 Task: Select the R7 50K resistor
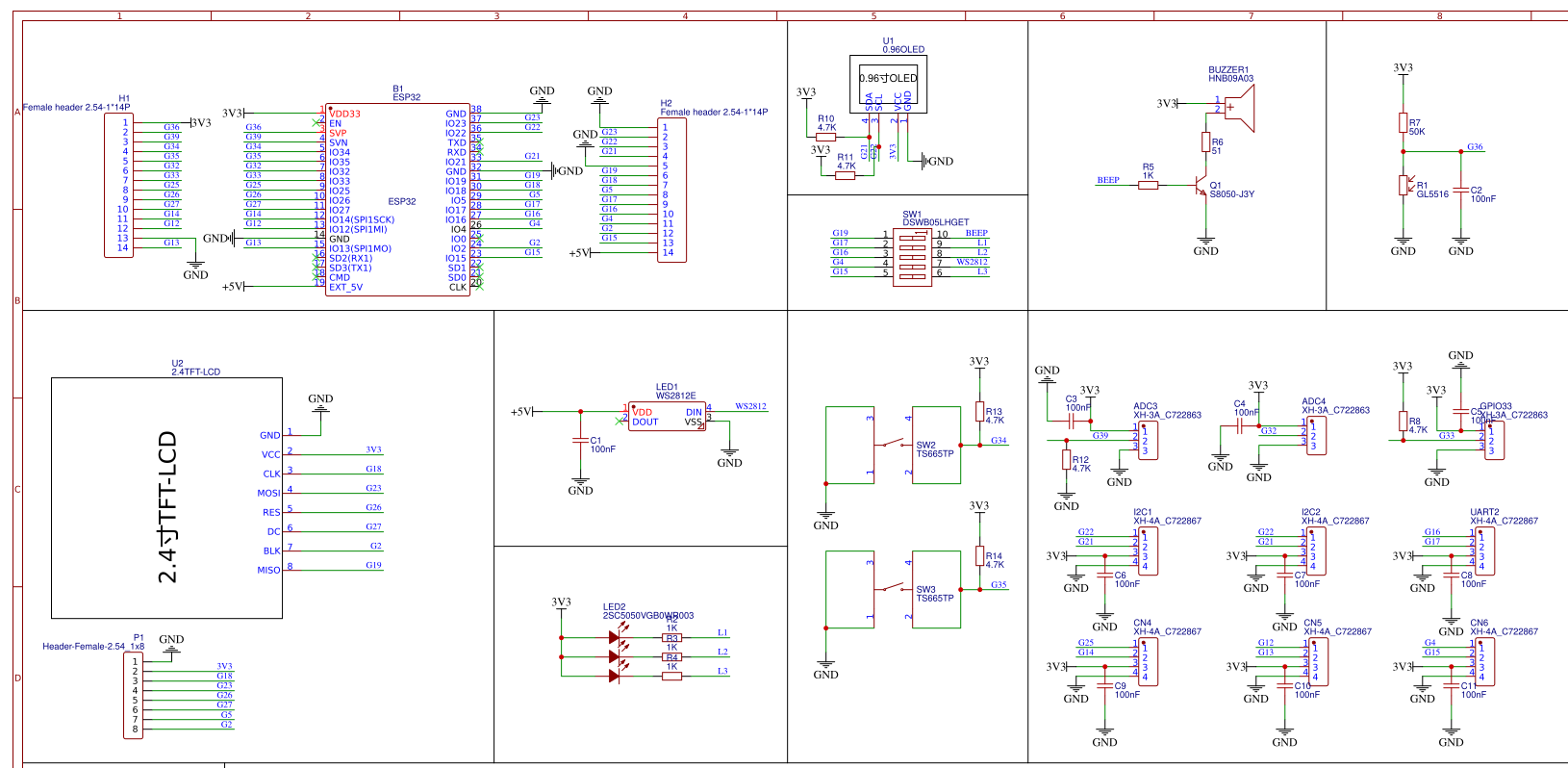click(1404, 122)
